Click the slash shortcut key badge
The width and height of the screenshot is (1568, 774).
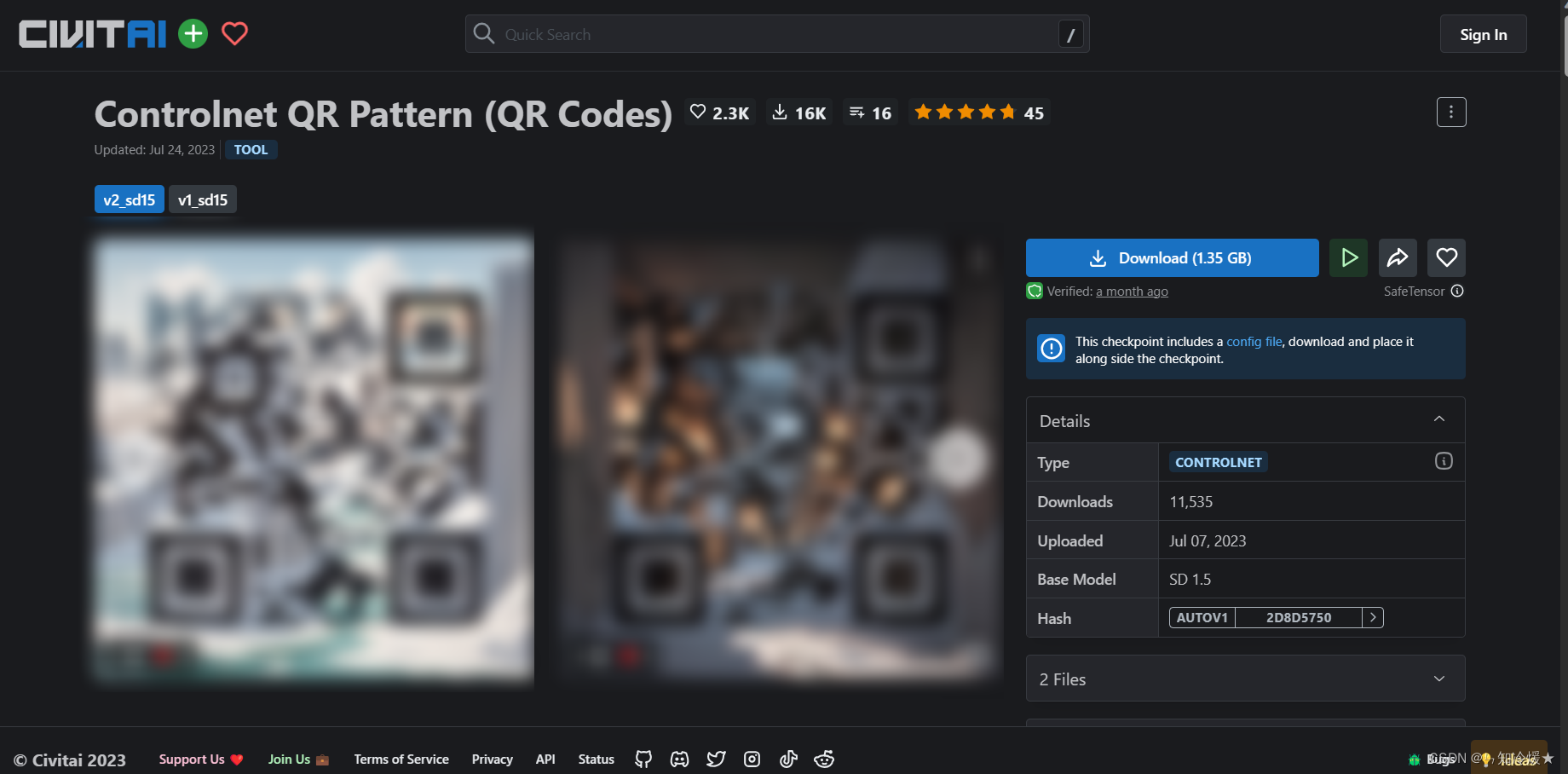[x=1070, y=34]
